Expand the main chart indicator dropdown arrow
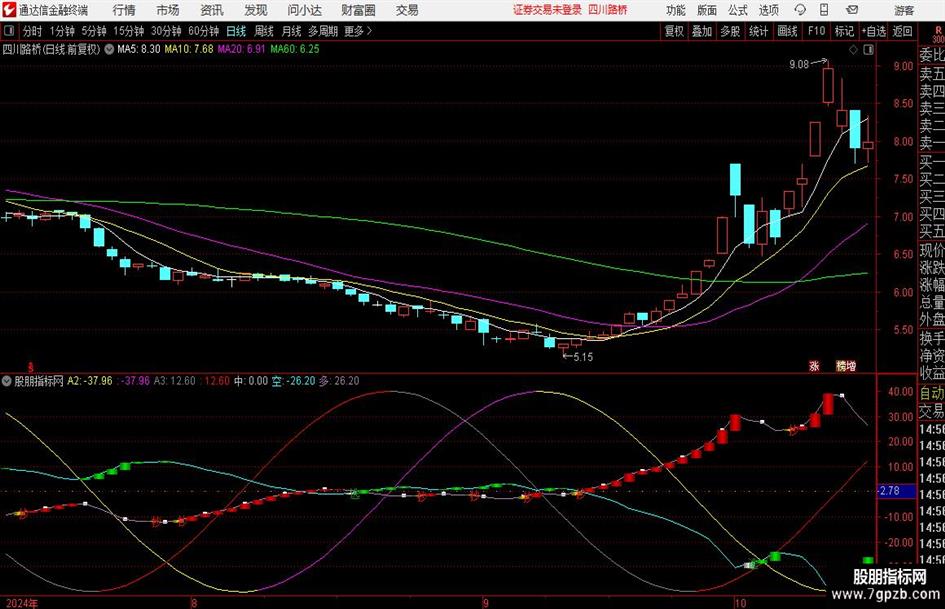The height and width of the screenshot is (609, 945). [109, 49]
